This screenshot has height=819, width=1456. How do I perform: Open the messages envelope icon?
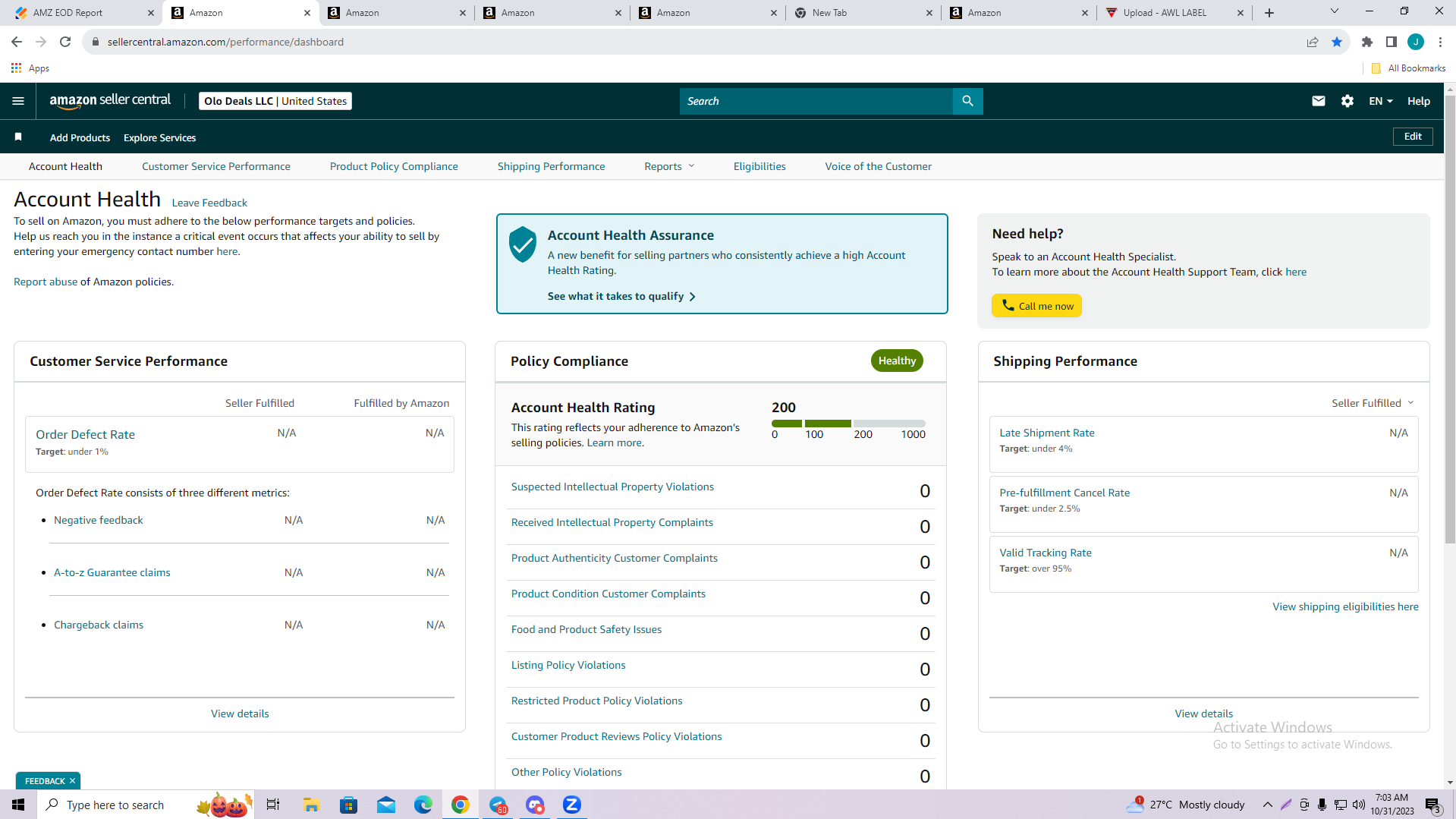point(1319,101)
